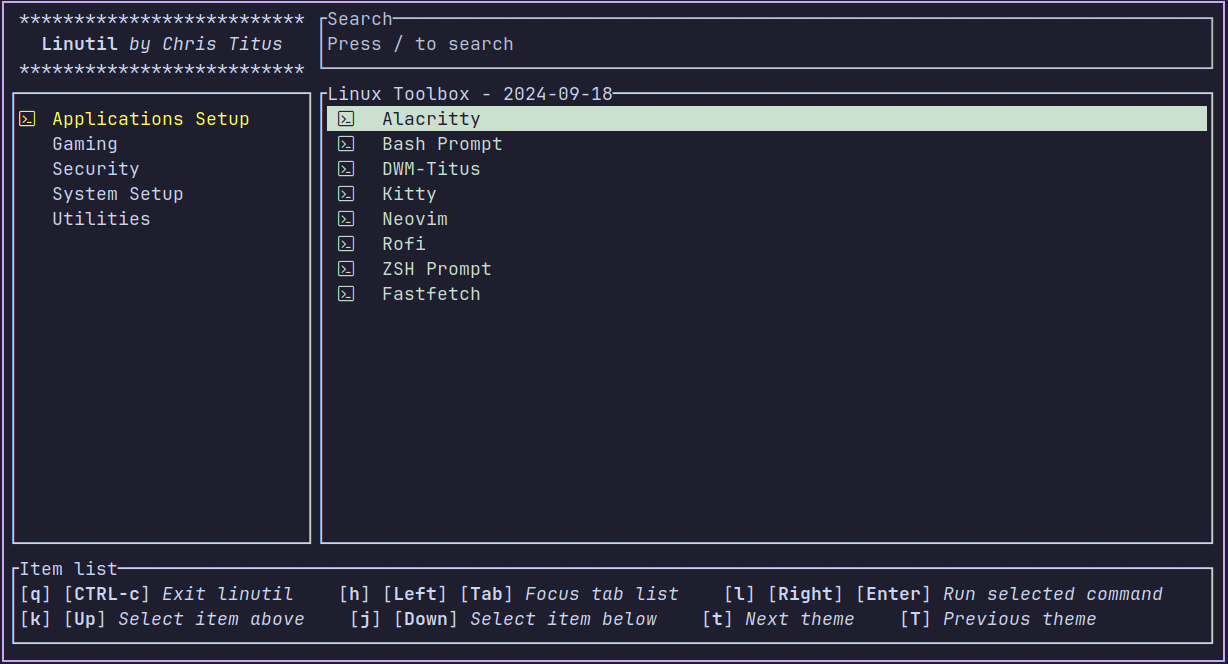Switch to the Gaming tab

point(85,144)
